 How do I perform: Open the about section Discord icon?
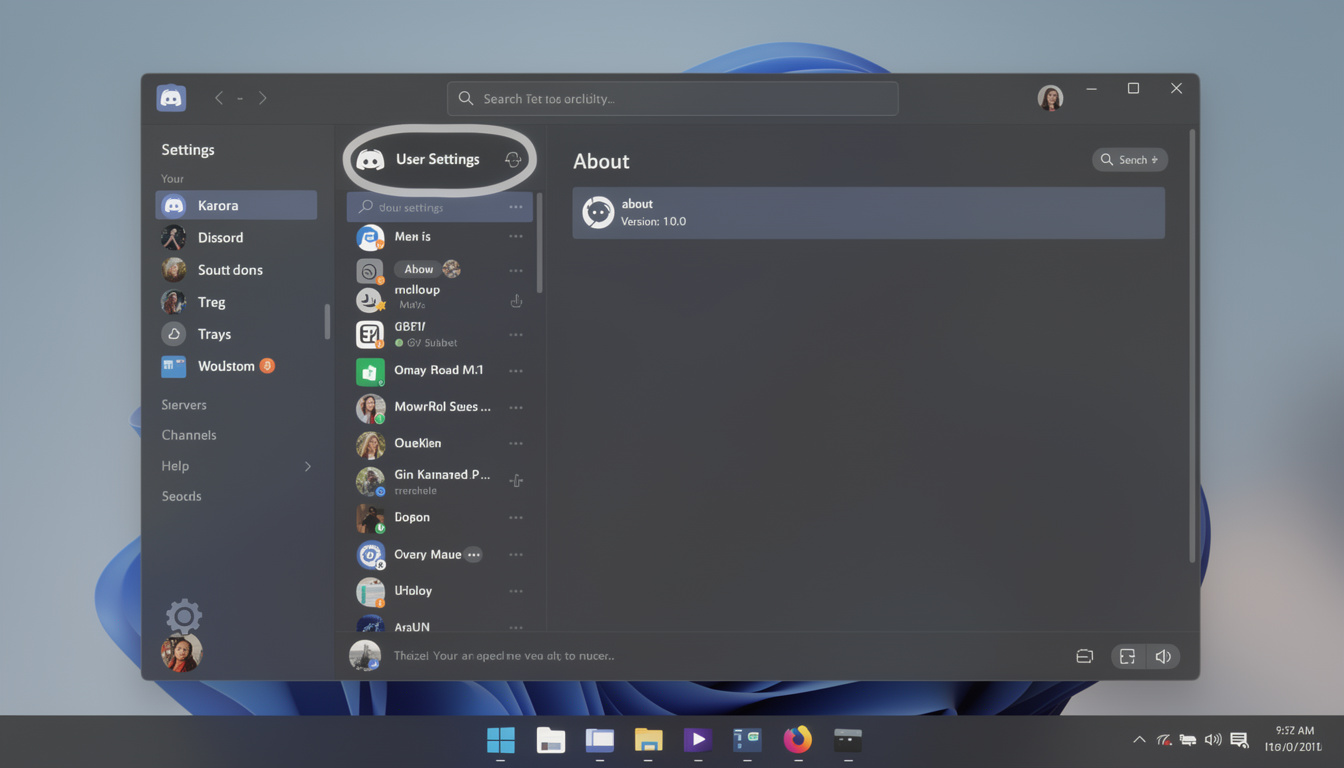598,212
